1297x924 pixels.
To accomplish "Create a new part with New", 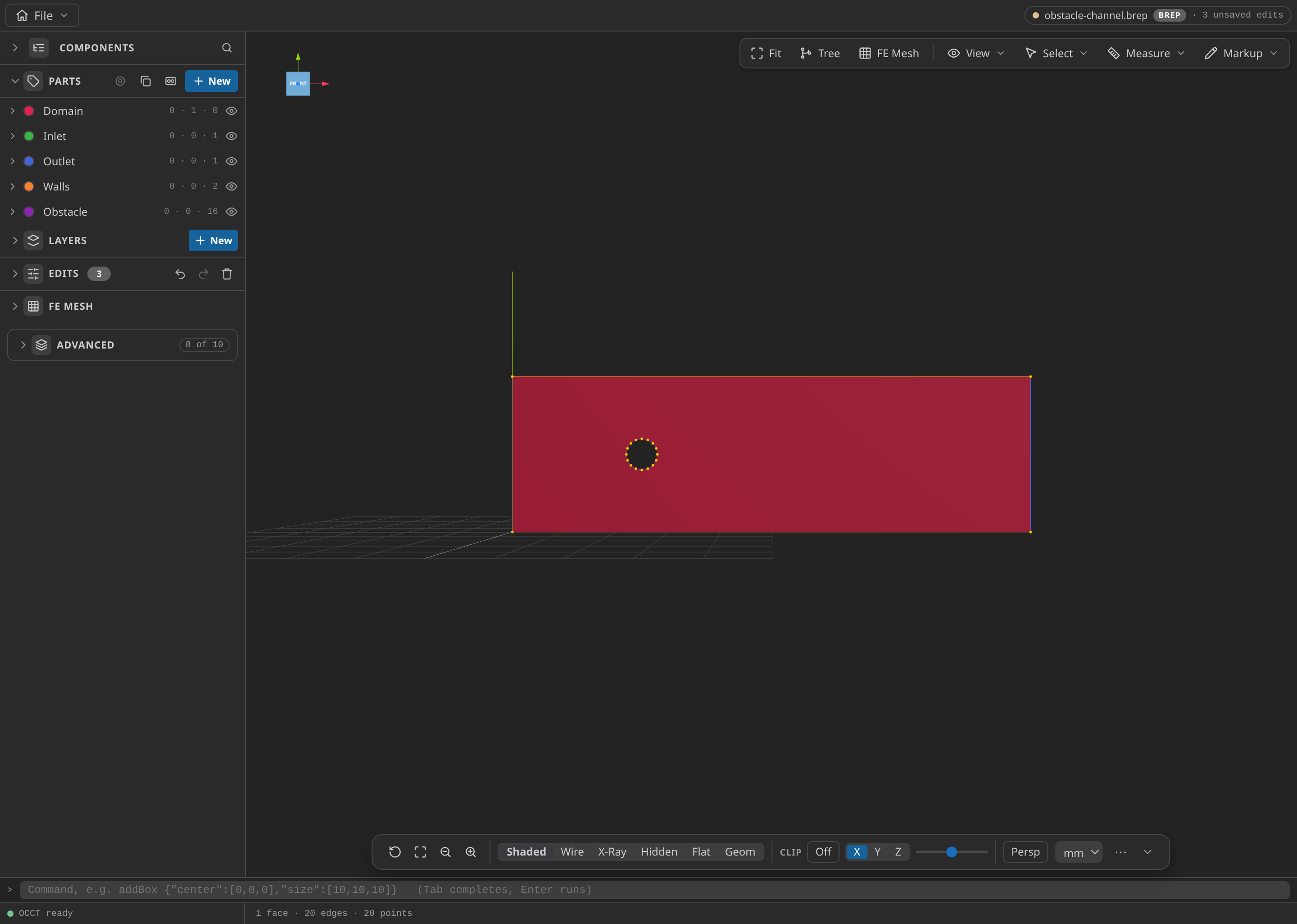I will point(211,82).
